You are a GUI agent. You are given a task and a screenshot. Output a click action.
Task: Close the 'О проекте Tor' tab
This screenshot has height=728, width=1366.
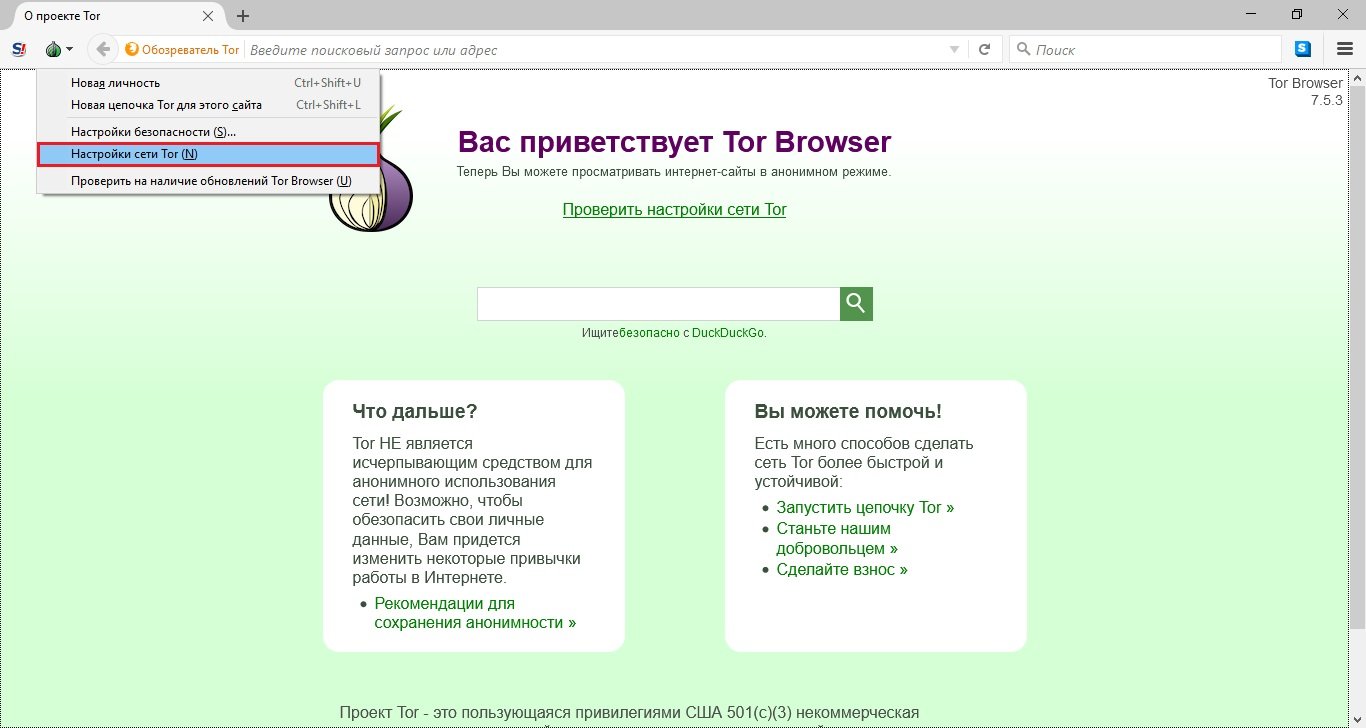208,16
